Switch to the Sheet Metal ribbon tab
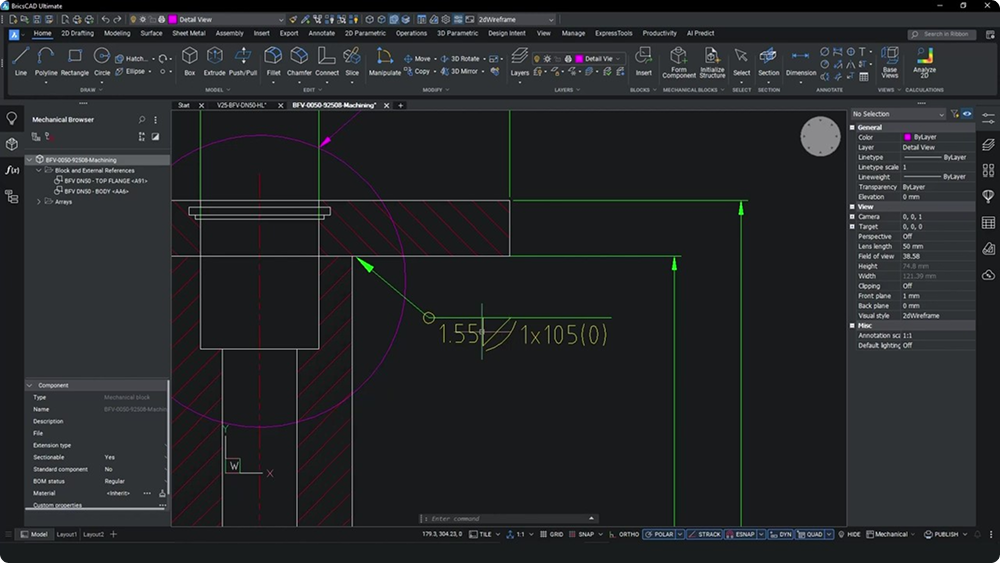 coord(188,33)
